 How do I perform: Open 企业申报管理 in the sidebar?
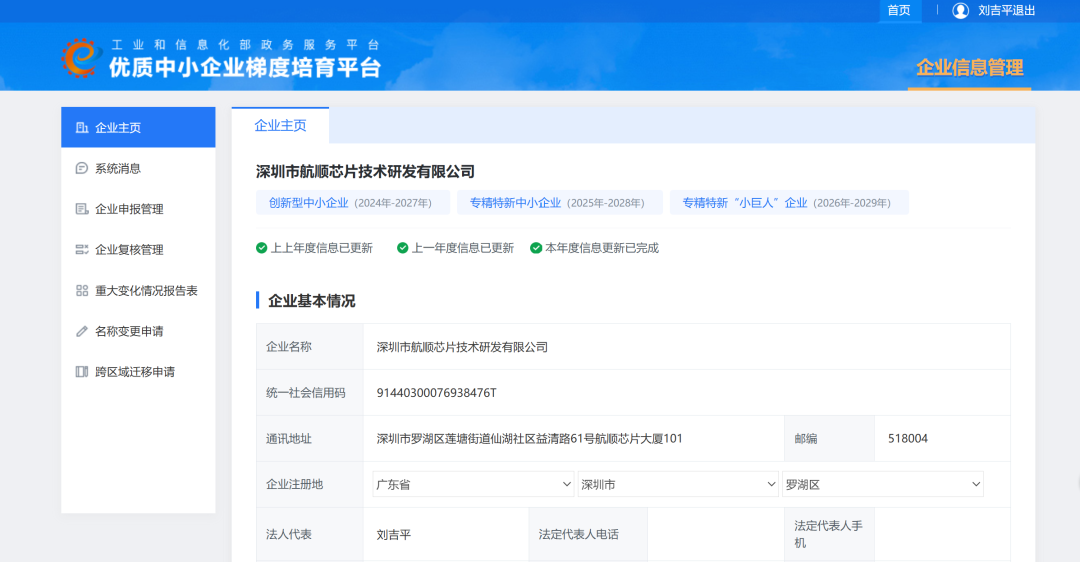point(138,209)
